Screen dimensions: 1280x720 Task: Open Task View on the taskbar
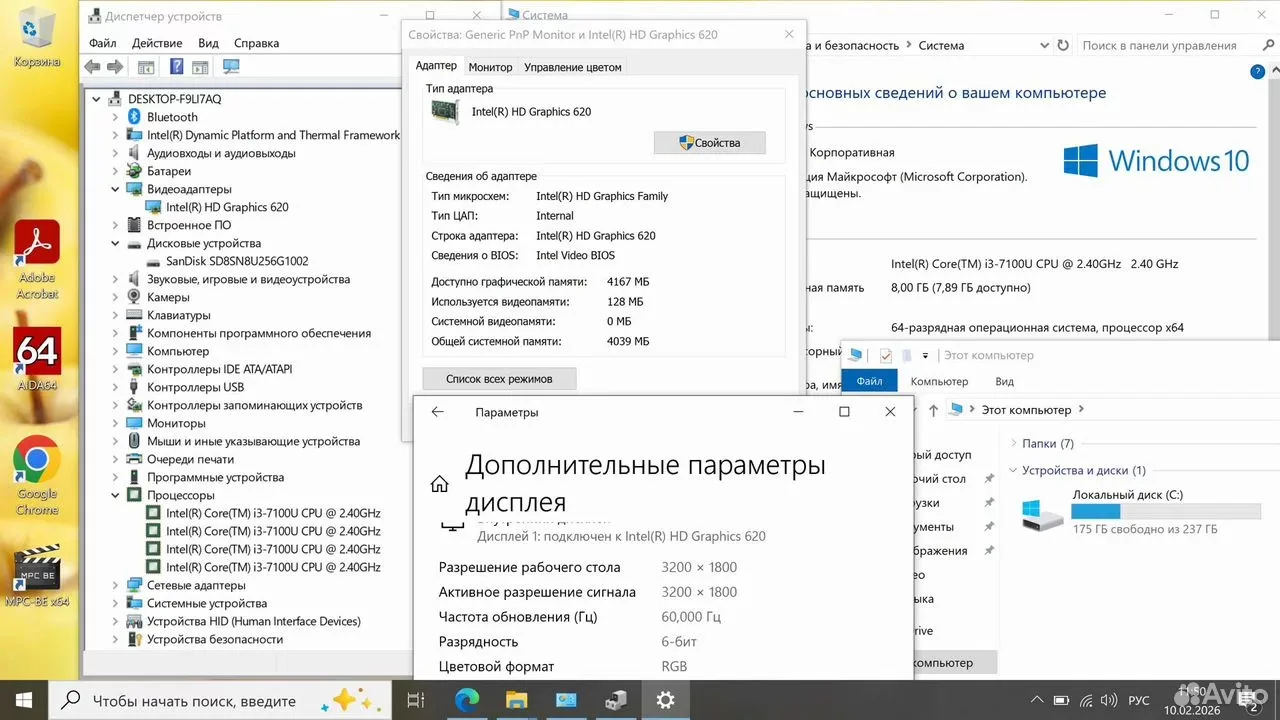click(416, 699)
